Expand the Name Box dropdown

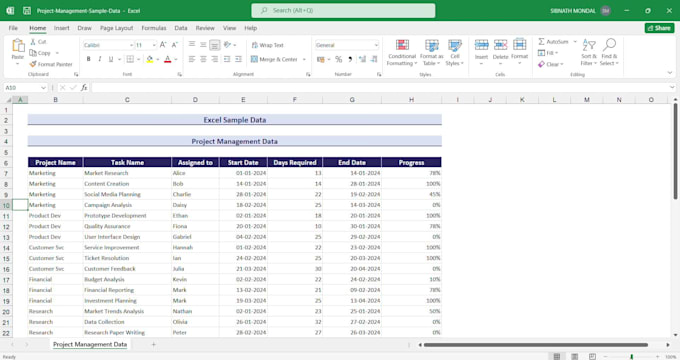click(x=43, y=88)
